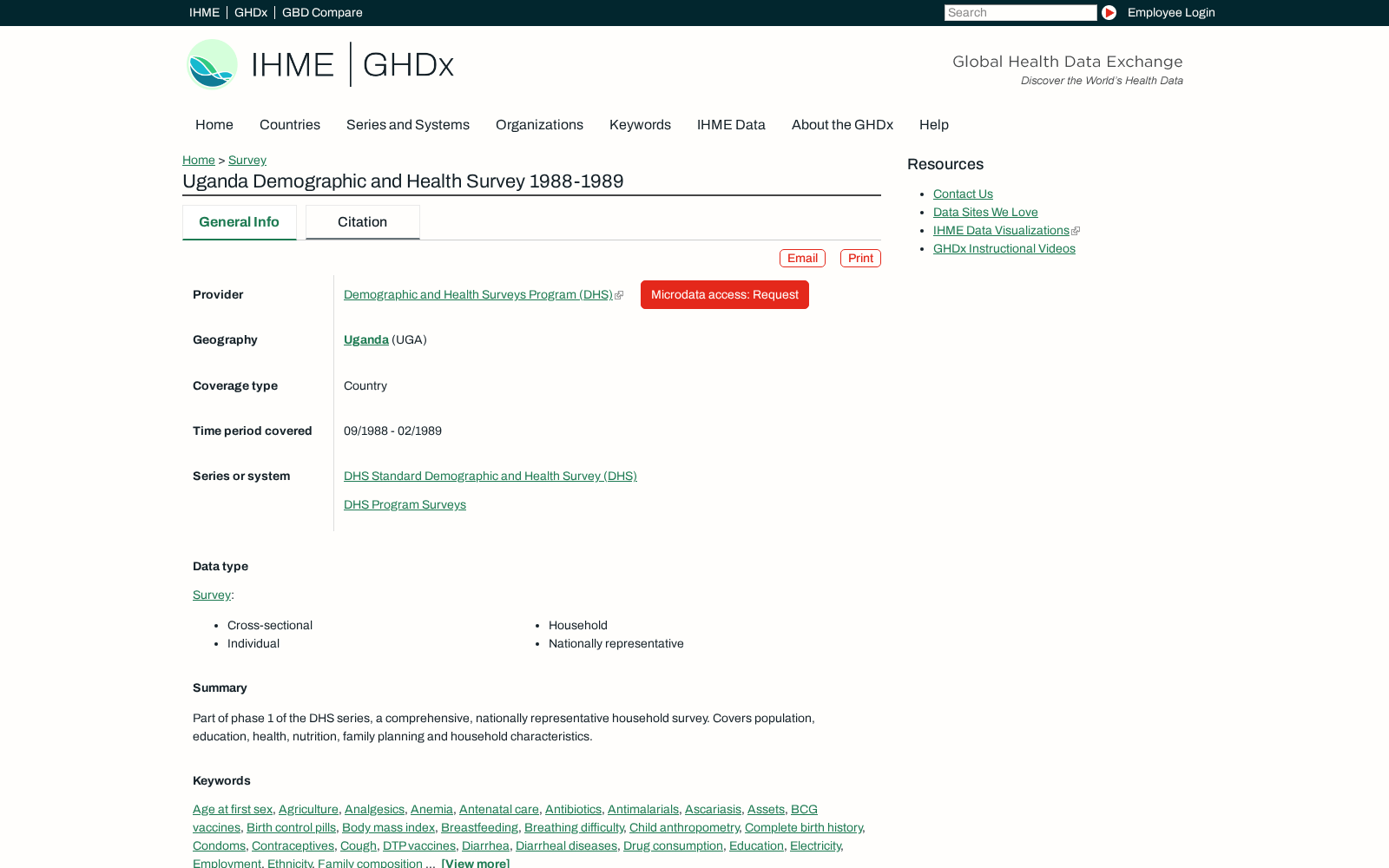Open the Countries menu item
Viewport: 1389px width, 868px height.
click(290, 125)
